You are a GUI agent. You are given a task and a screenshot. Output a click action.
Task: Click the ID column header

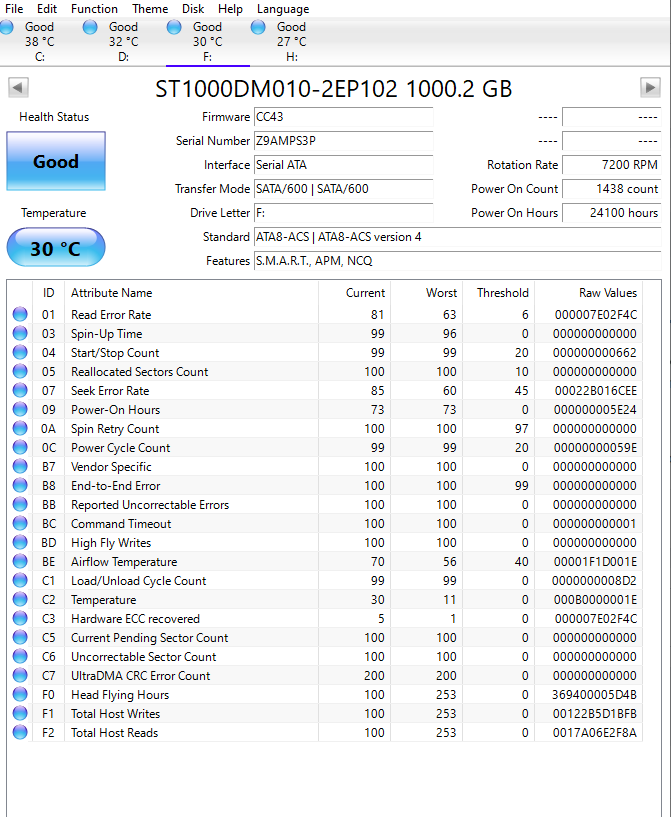pyautogui.click(x=48, y=292)
